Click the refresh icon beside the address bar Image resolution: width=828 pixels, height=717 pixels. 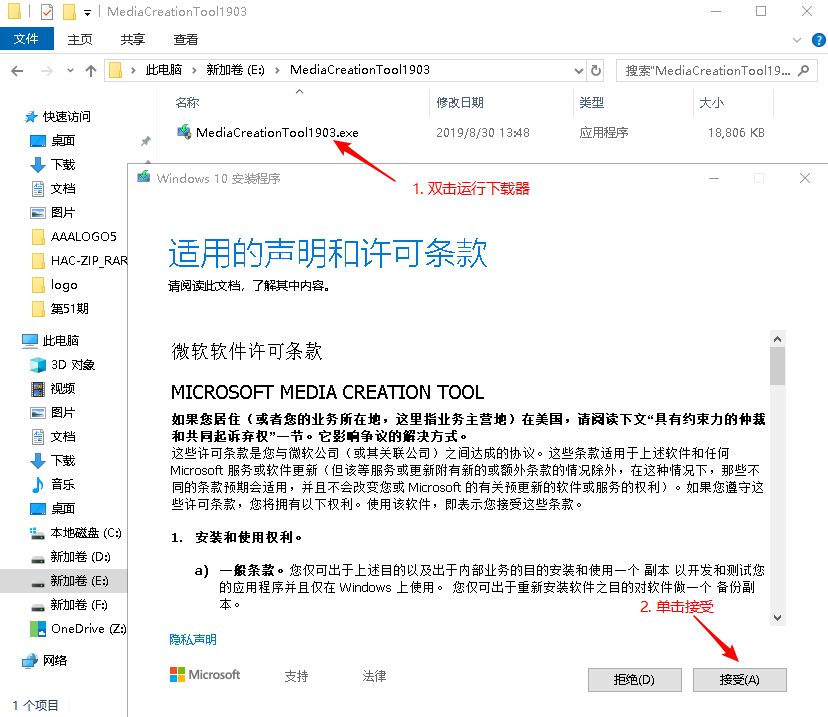click(x=596, y=70)
